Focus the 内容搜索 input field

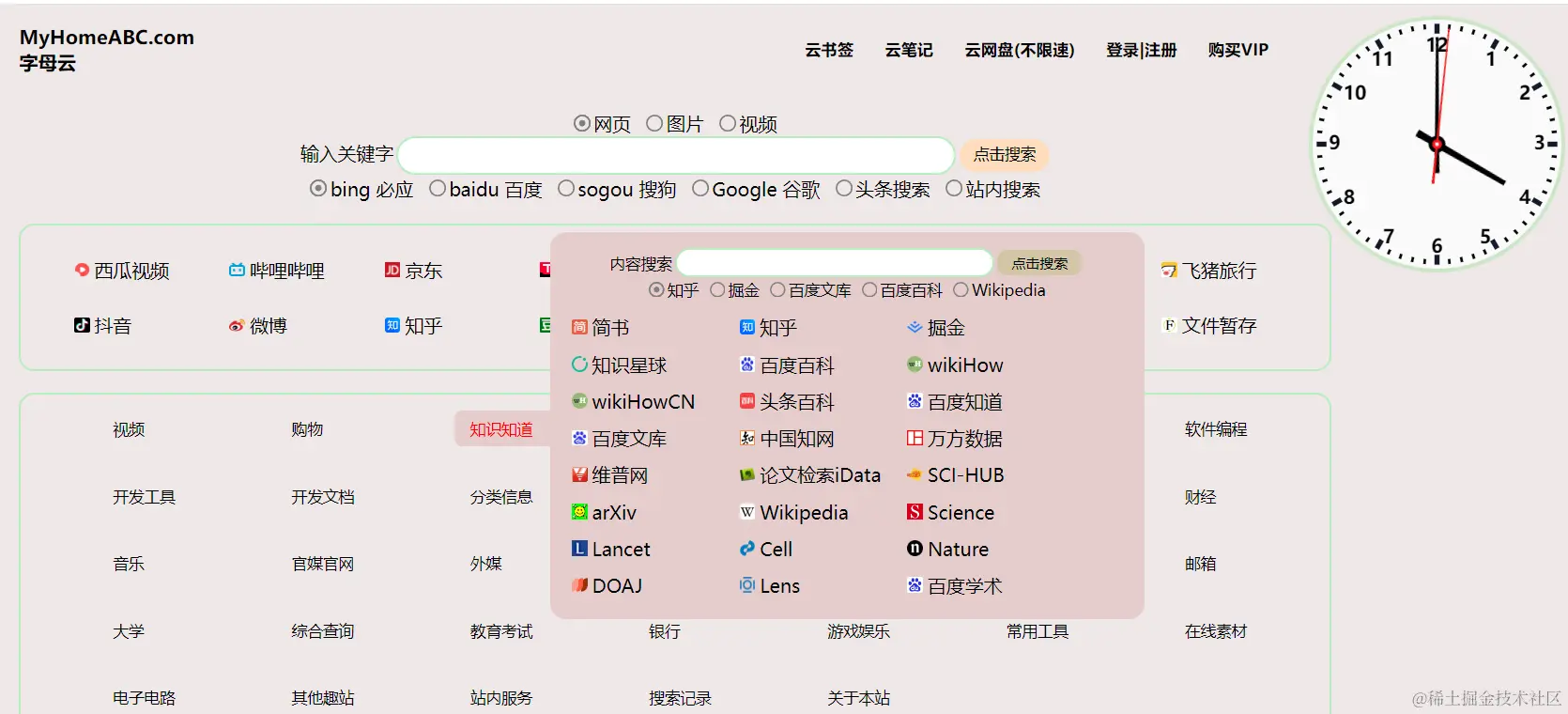point(835,263)
